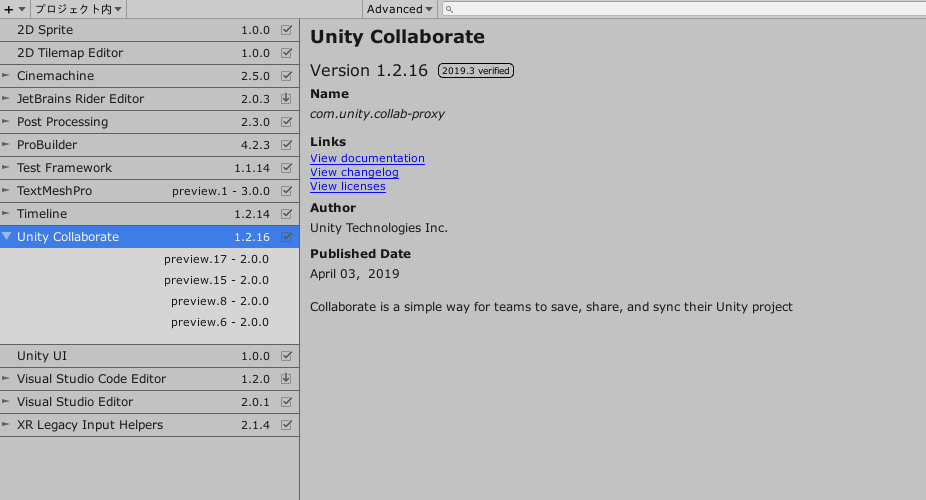The width and height of the screenshot is (926, 500).
Task: Expand TextMeshPro versions arrow
Action: pos(6,190)
